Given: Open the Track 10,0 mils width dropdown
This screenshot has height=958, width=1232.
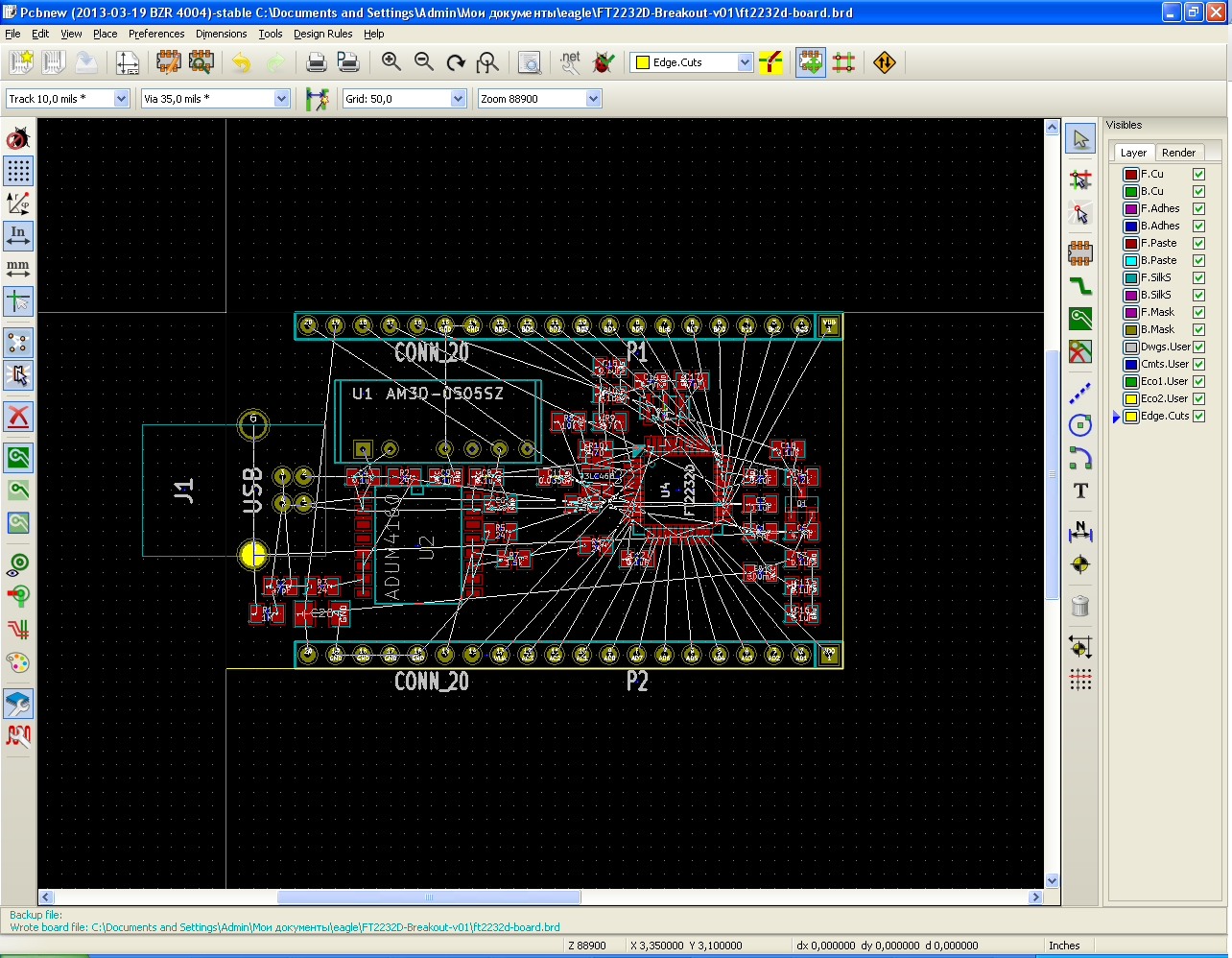Looking at the screenshot, I should pos(121,98).
